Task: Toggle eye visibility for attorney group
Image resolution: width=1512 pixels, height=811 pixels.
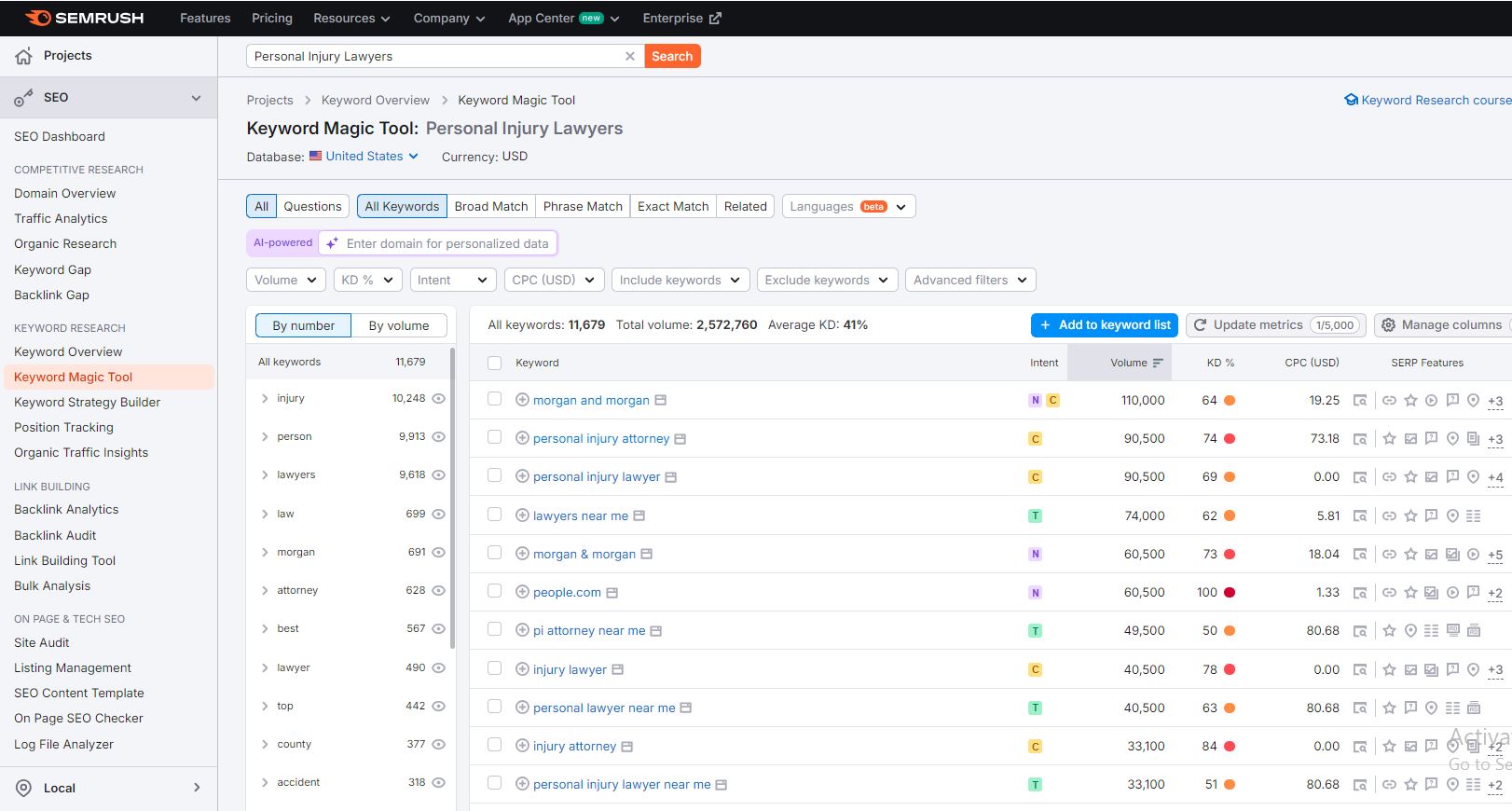Action: pyautogui.click(x=439, y=590)
